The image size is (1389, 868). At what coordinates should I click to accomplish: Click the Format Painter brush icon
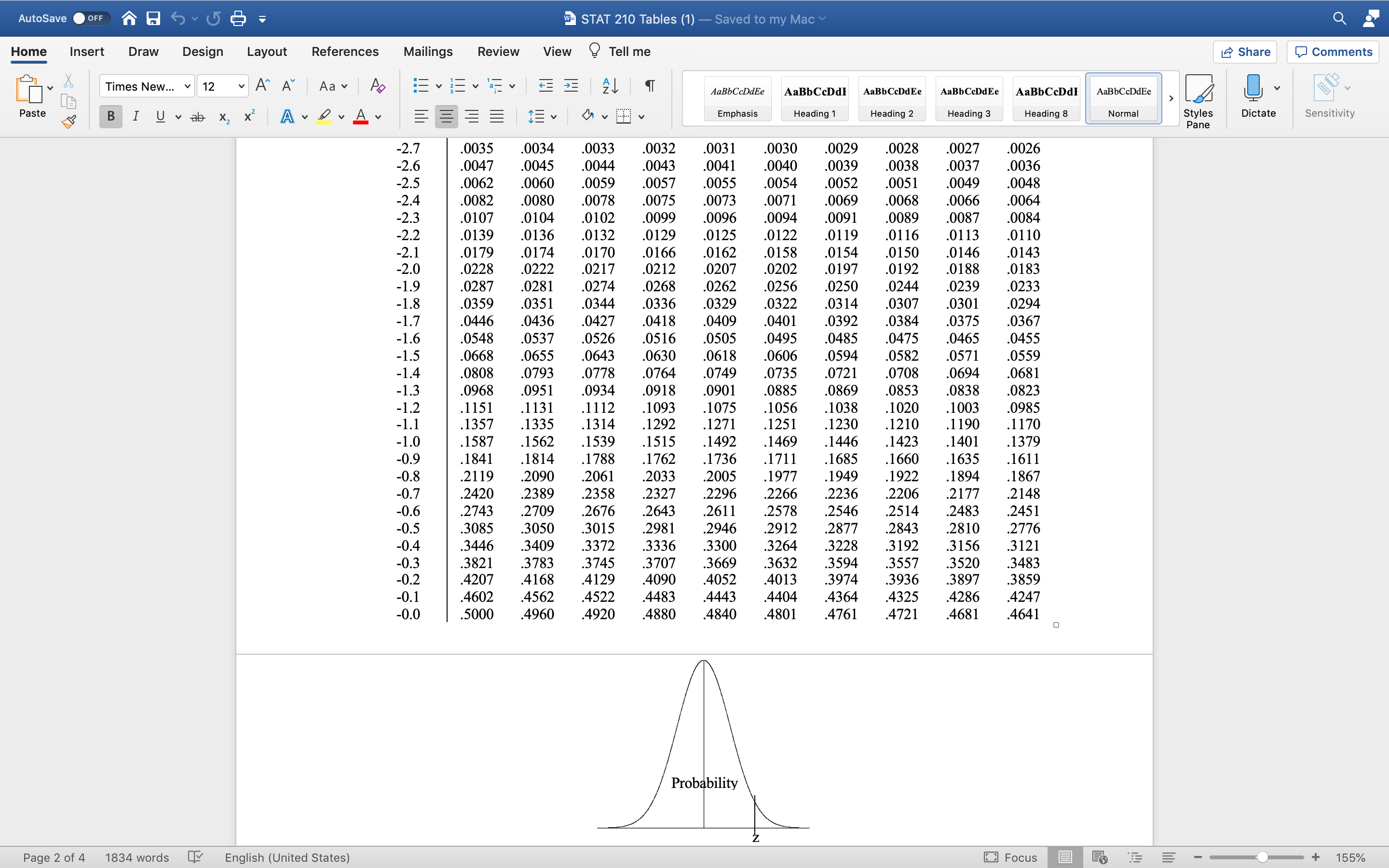pos(69,122)
